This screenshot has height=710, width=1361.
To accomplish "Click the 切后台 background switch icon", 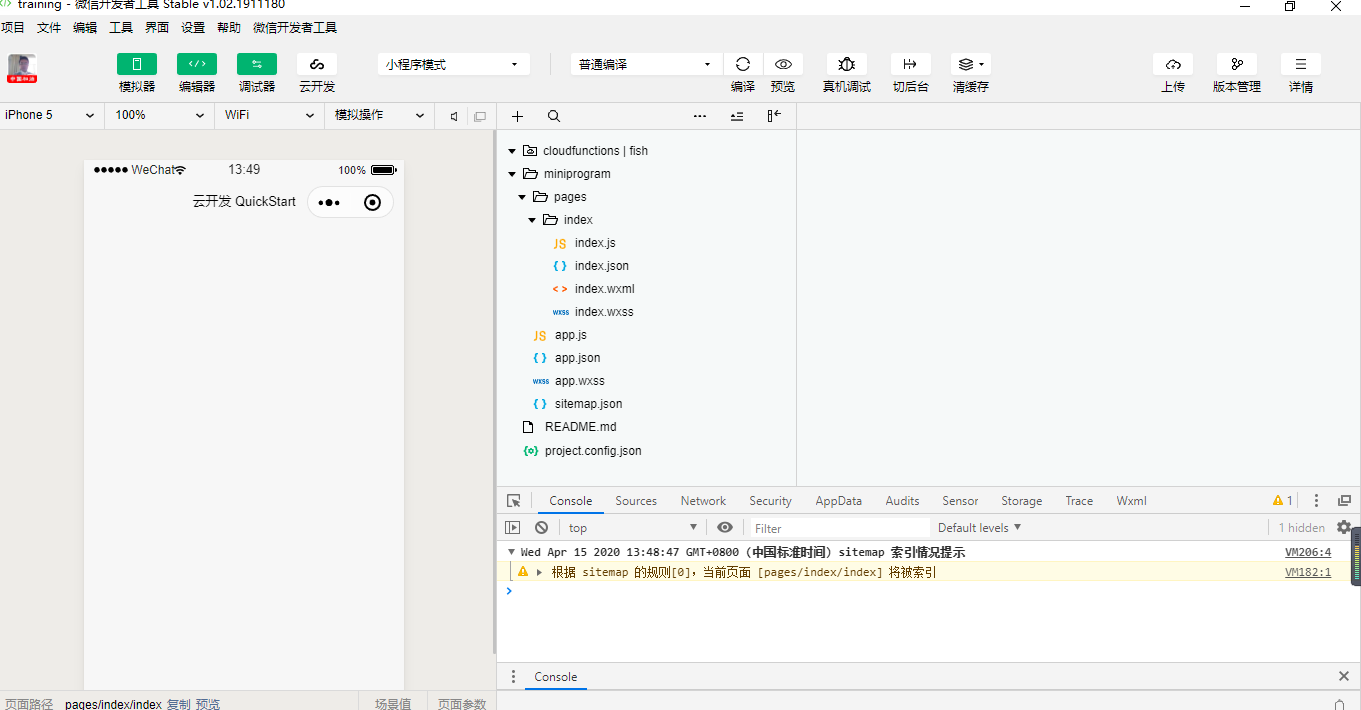I will pyautogui.click(x=910, y=64).
